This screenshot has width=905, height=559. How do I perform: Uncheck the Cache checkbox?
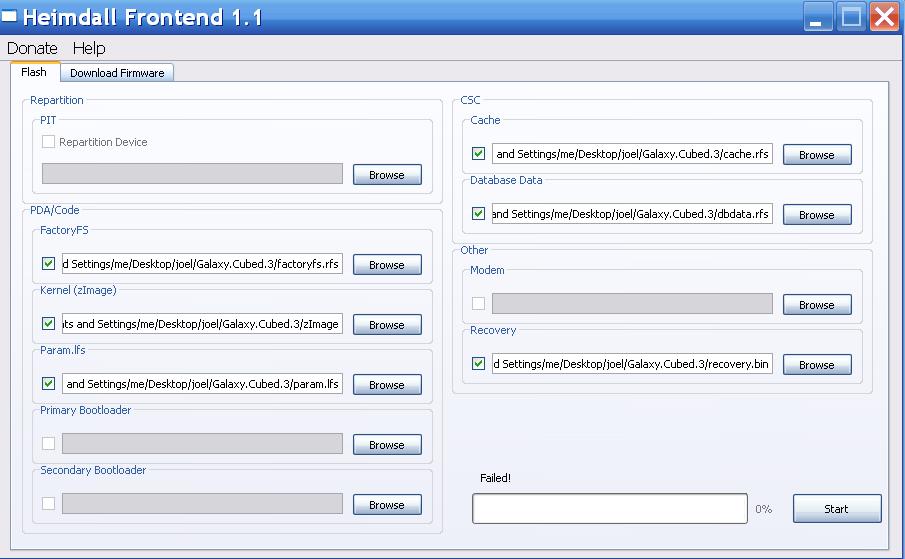click(x=478, y=153)
